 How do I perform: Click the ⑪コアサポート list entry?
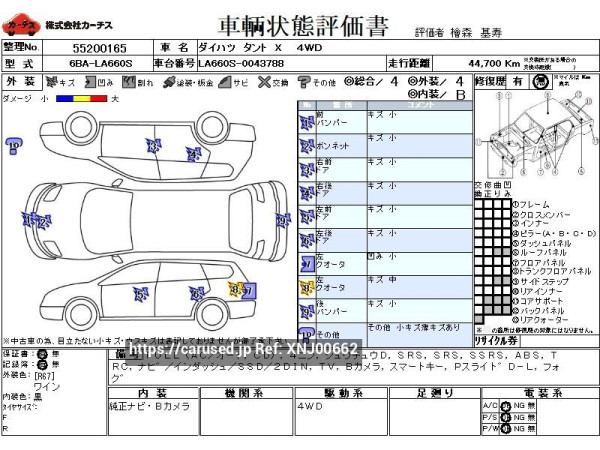tap(538, 301)
